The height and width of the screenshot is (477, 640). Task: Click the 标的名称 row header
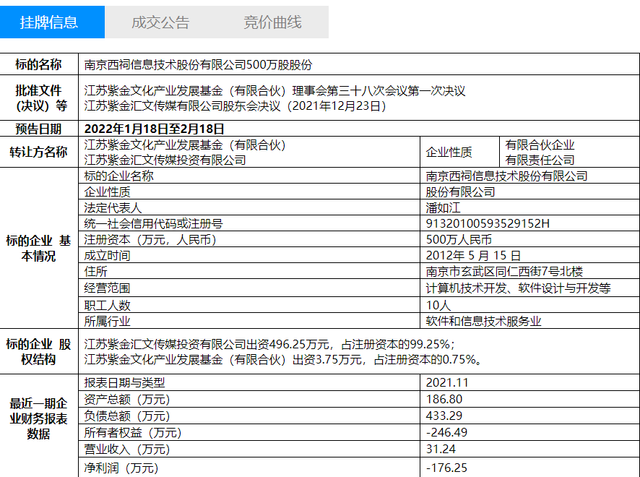coord(38,64)
